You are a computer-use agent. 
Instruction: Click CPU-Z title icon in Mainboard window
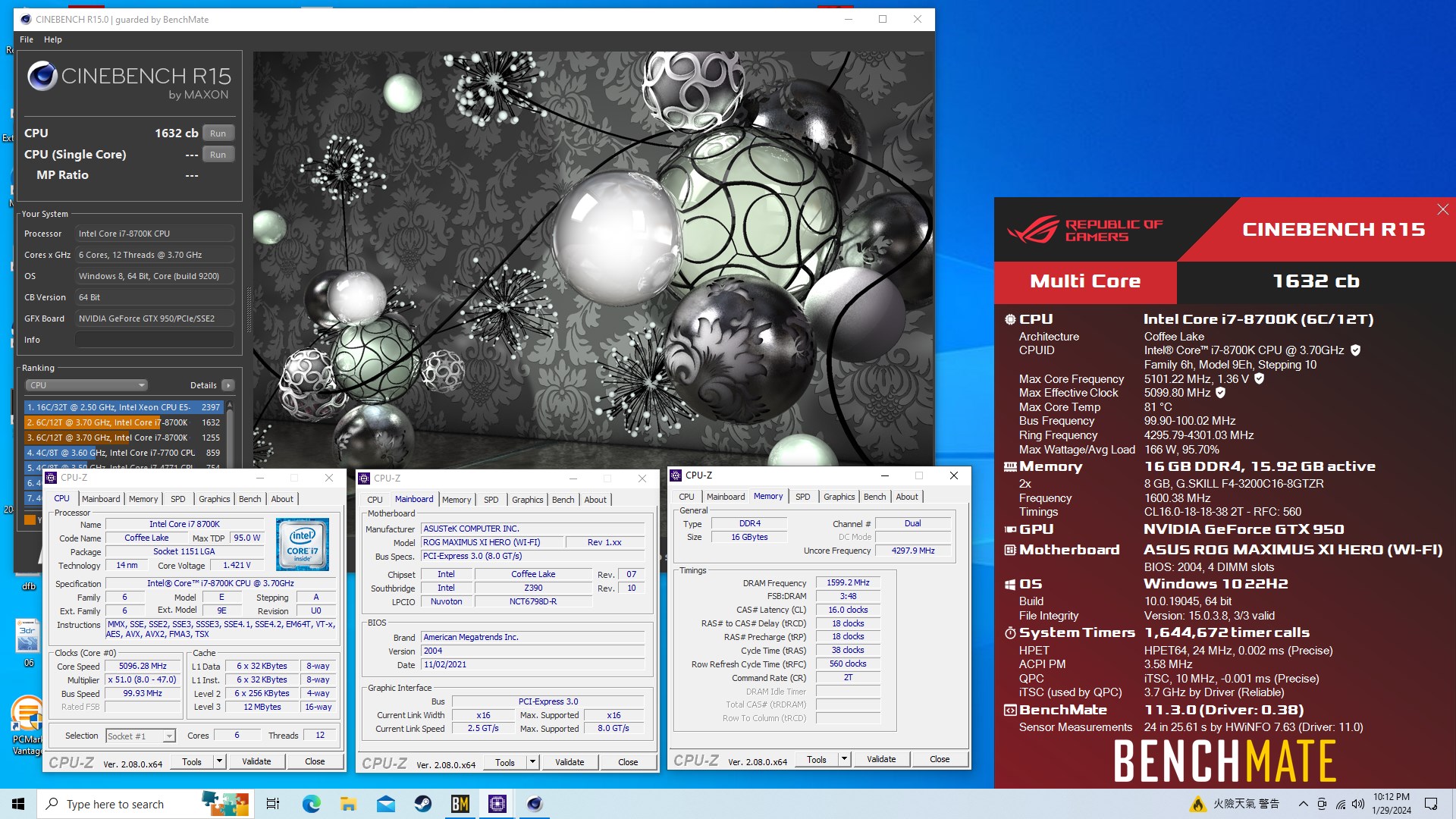[x=364, y=479]
